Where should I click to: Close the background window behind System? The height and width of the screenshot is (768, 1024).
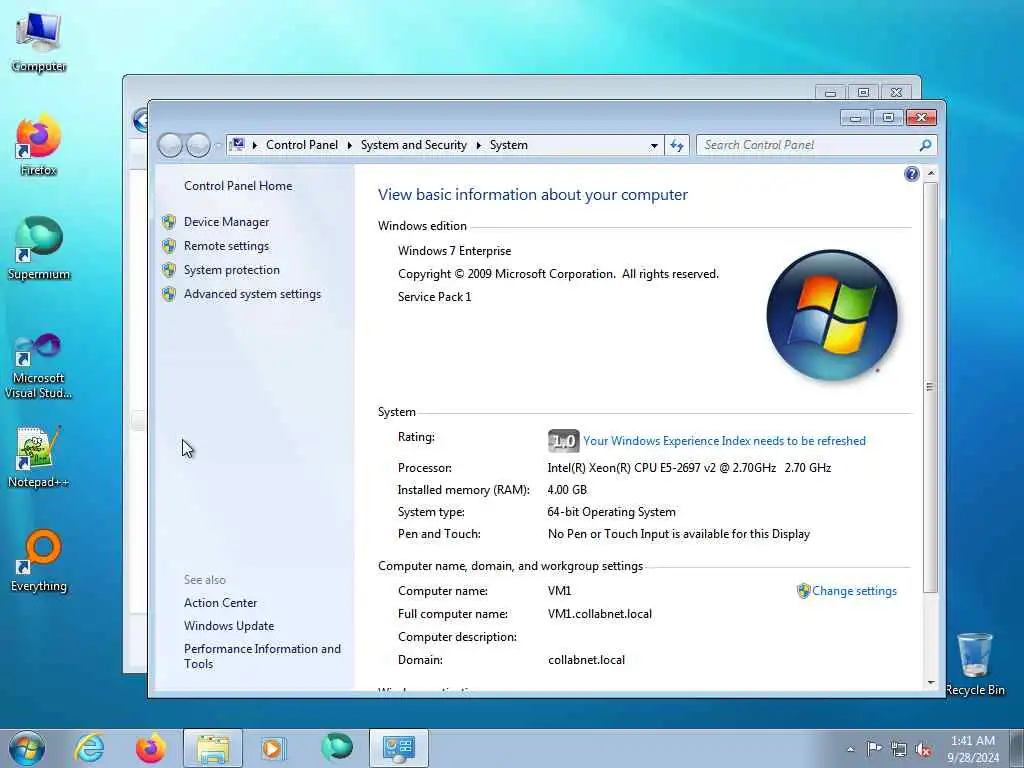897,93
